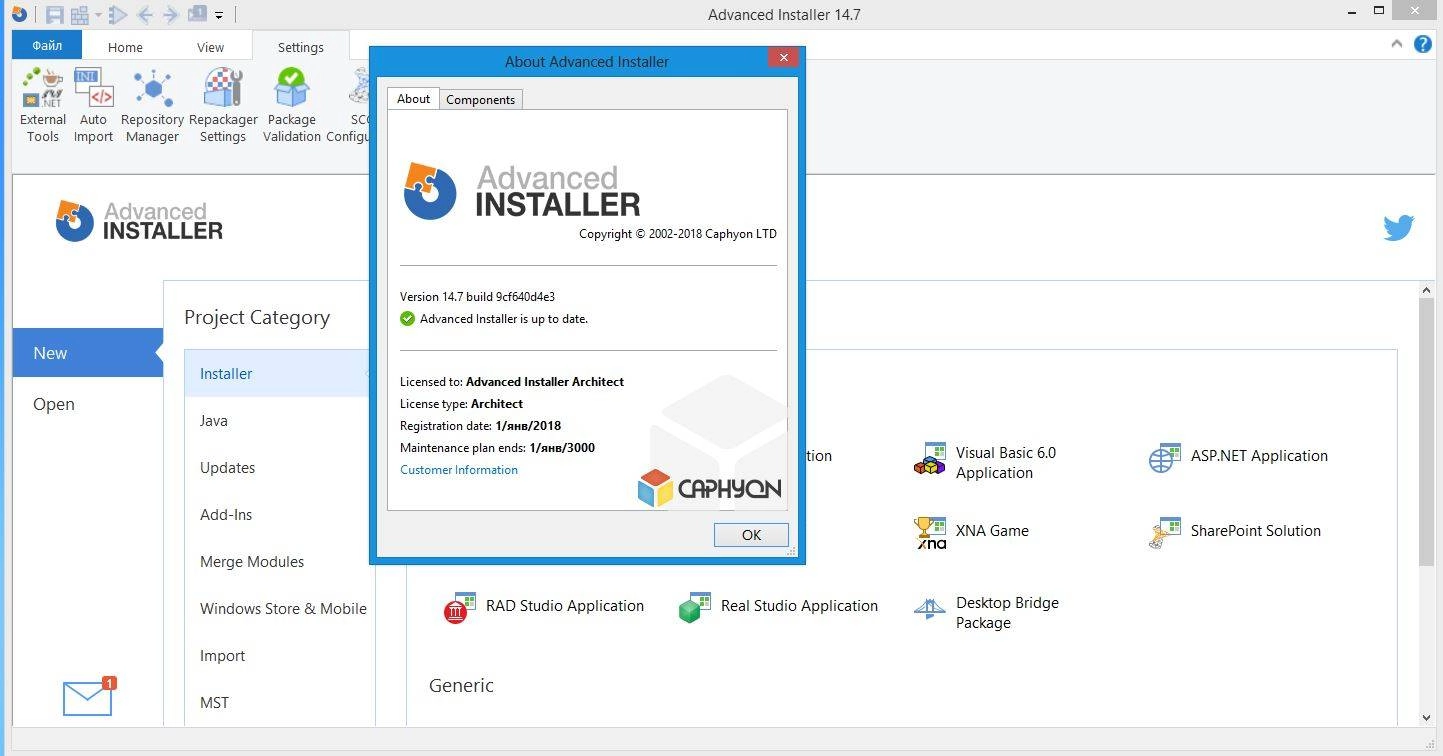Select the Settings ribbon tab
Screen dimensions: 1443x756
click(x=300, y=47)
